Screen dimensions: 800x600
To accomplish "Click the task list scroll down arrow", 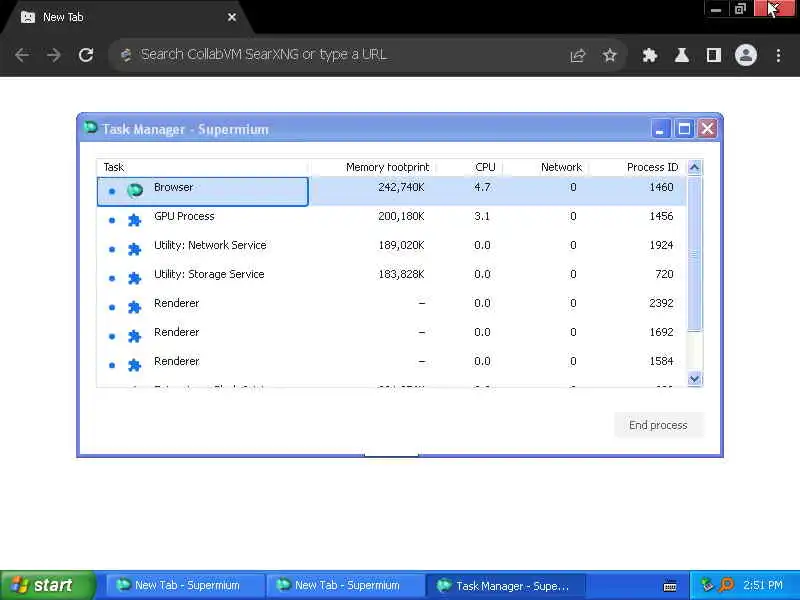I will click(694, 379).
